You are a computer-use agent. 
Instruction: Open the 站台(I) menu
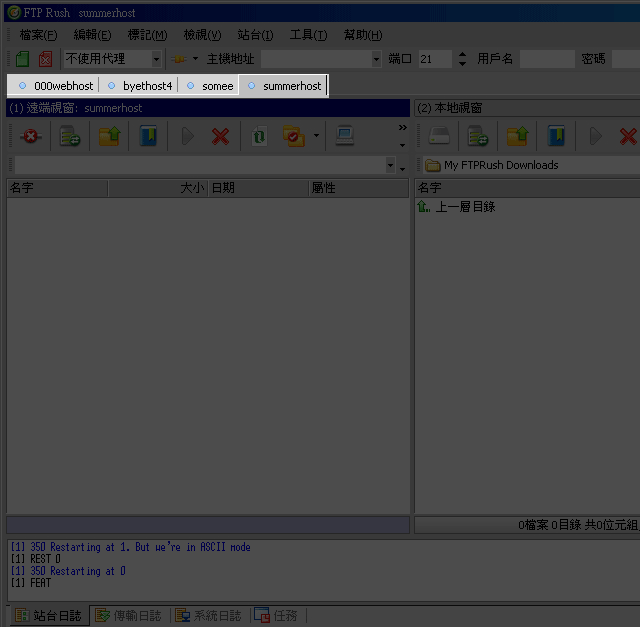point(255,35)
